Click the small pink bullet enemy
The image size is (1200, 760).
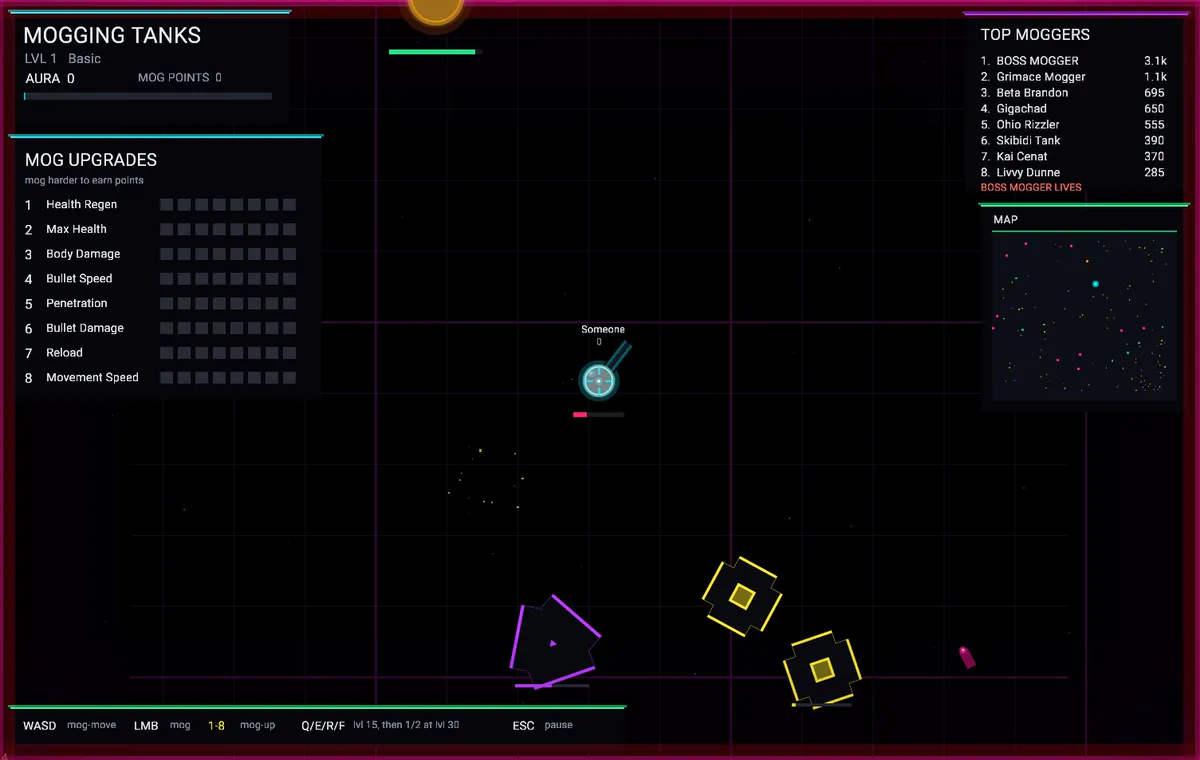click(966, 657)
